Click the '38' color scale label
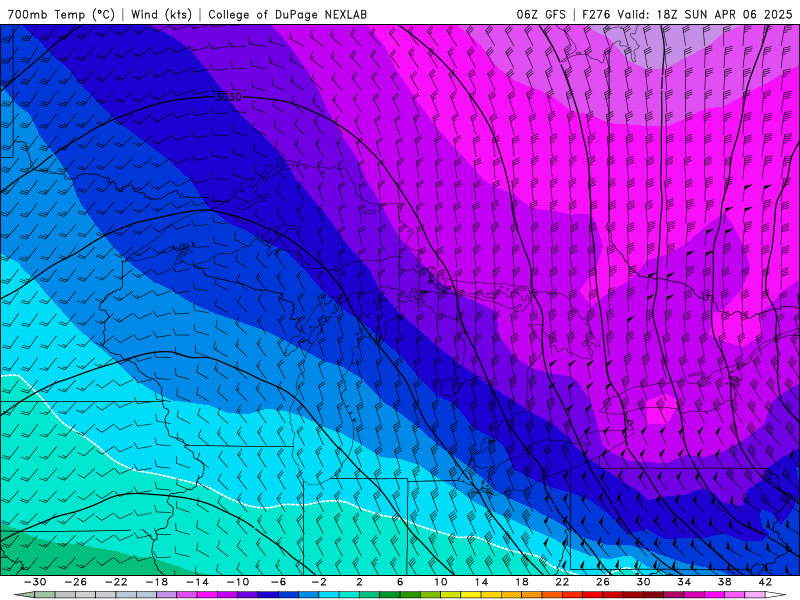 (724, 582)
